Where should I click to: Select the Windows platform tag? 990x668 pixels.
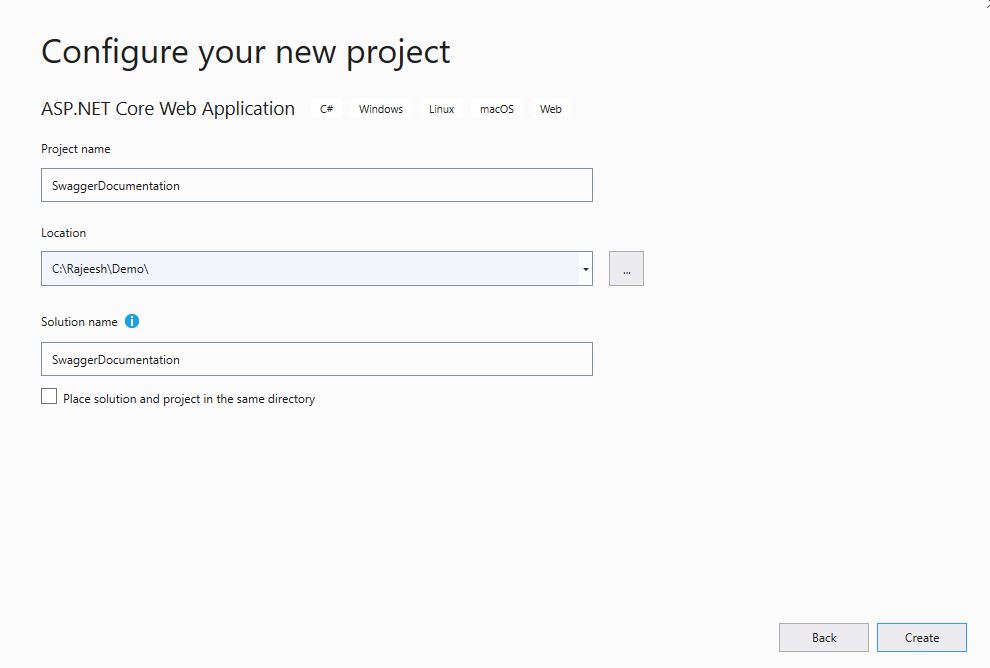[381, 109]
